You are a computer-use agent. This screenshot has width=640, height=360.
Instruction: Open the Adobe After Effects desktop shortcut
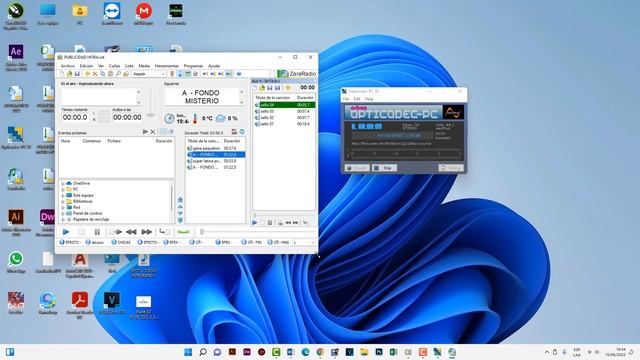click(16, 57)
